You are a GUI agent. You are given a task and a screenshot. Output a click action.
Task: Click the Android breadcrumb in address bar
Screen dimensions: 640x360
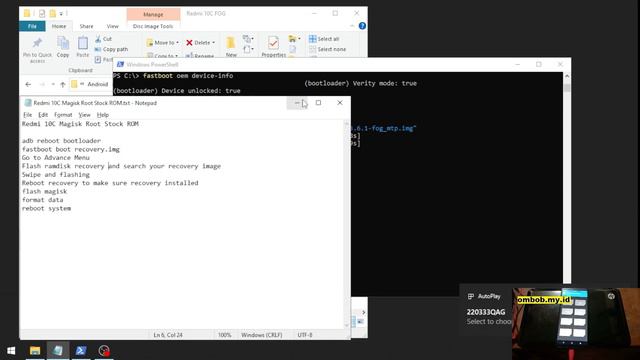[x=98, y=84]
